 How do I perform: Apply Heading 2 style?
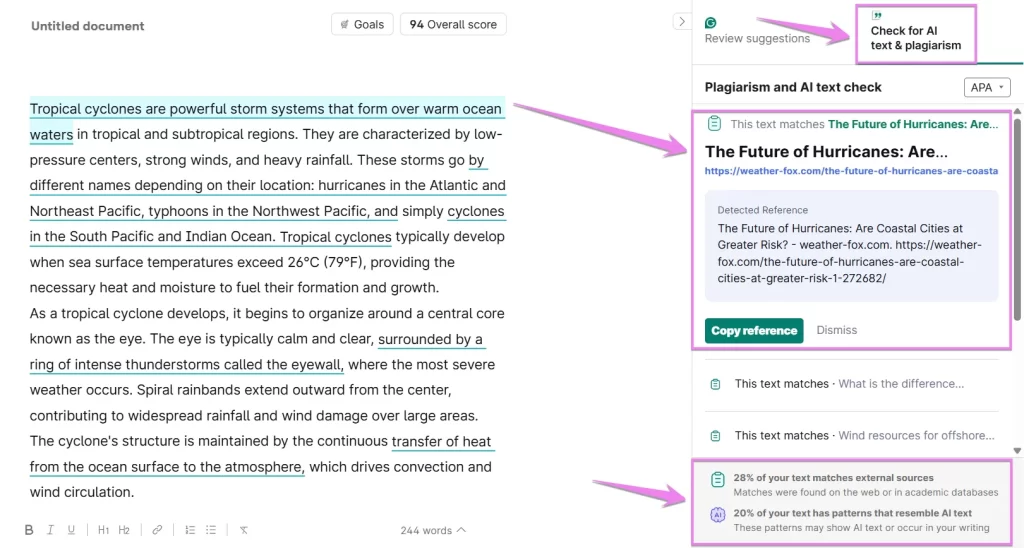coord(125,530)
